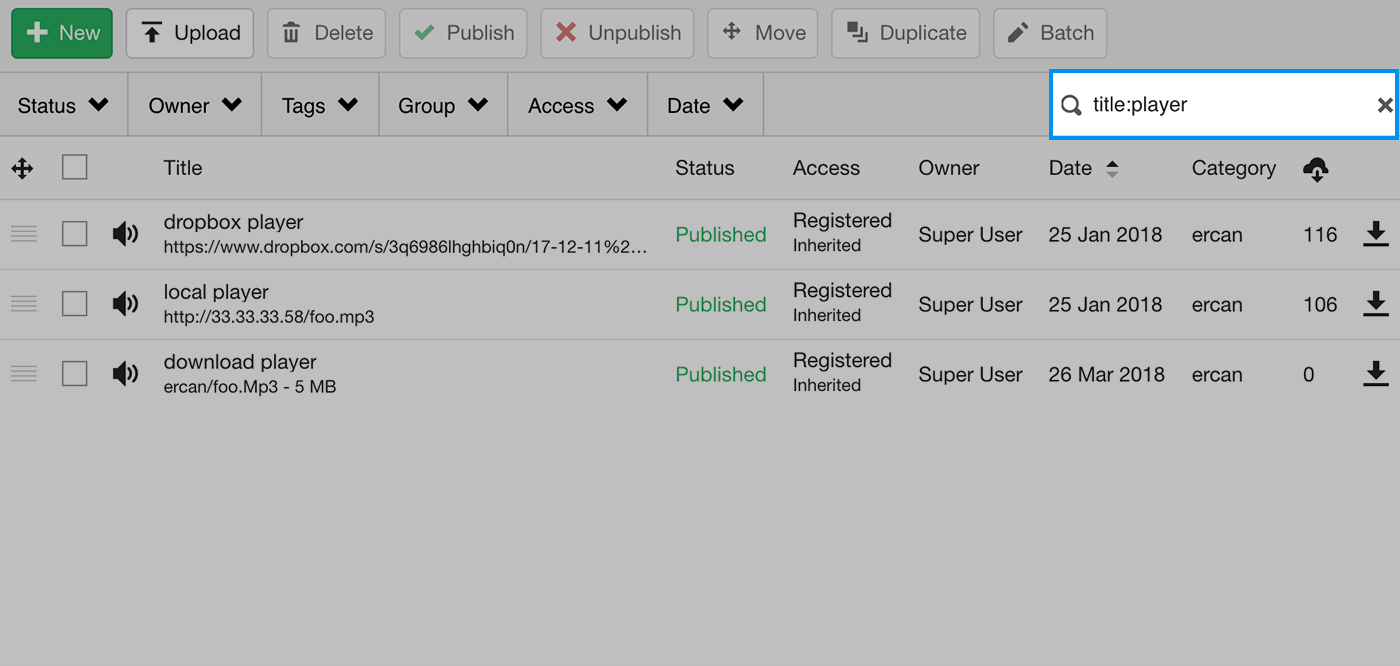Click the speaker icon for dropbox player
Viewport: 1400px width, 666px height.
(125, 234)
